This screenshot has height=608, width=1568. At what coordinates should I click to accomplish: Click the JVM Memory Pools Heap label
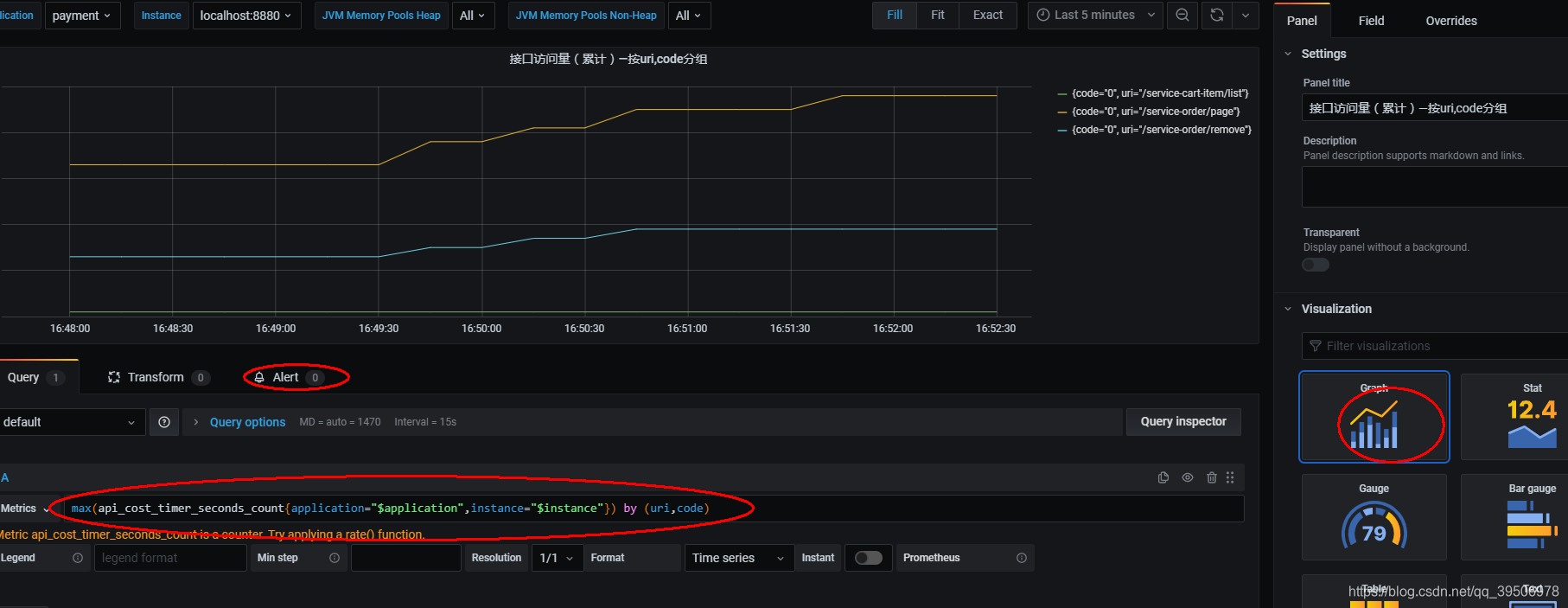(x=381, y=16)
